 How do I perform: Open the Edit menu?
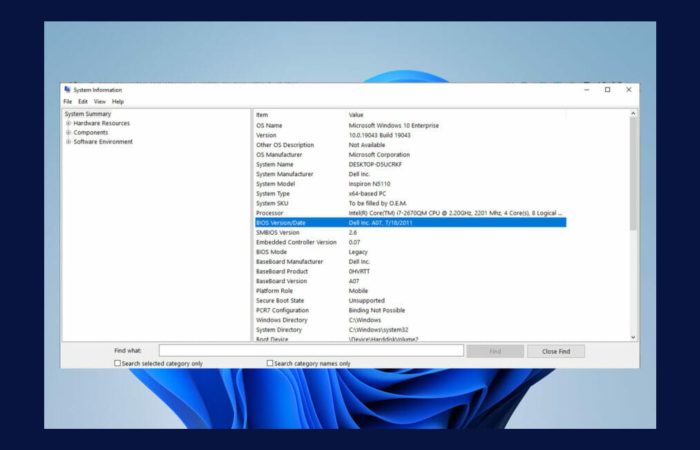83,102
